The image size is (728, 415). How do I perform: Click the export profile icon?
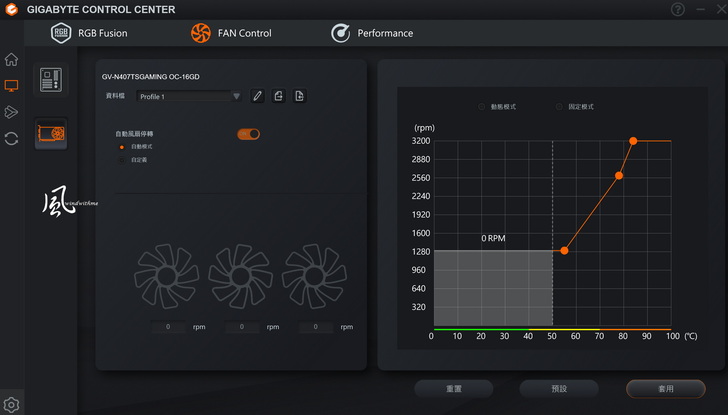(279, 96)
